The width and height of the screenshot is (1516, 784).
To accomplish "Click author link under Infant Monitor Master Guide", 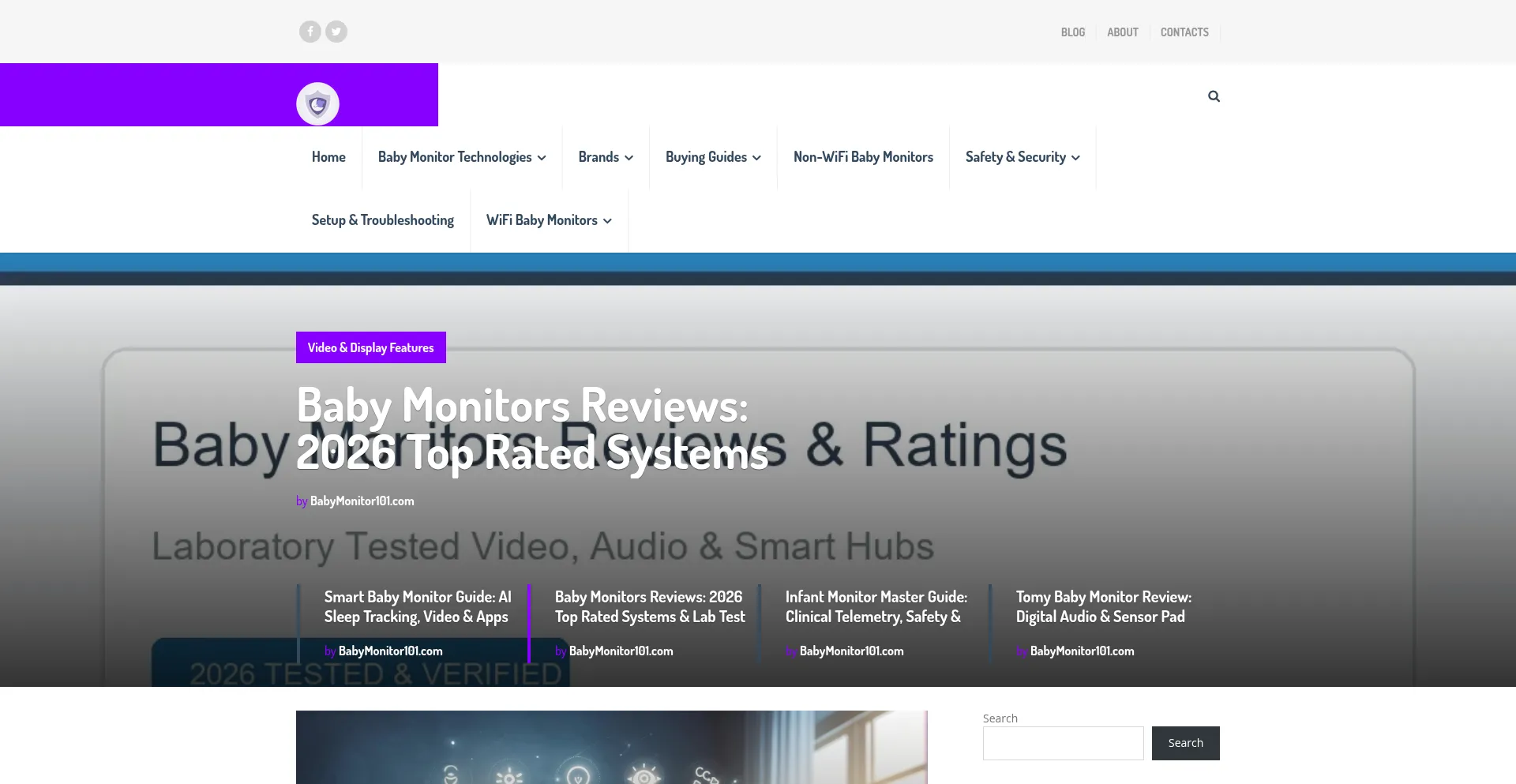I will coord(851,651).
